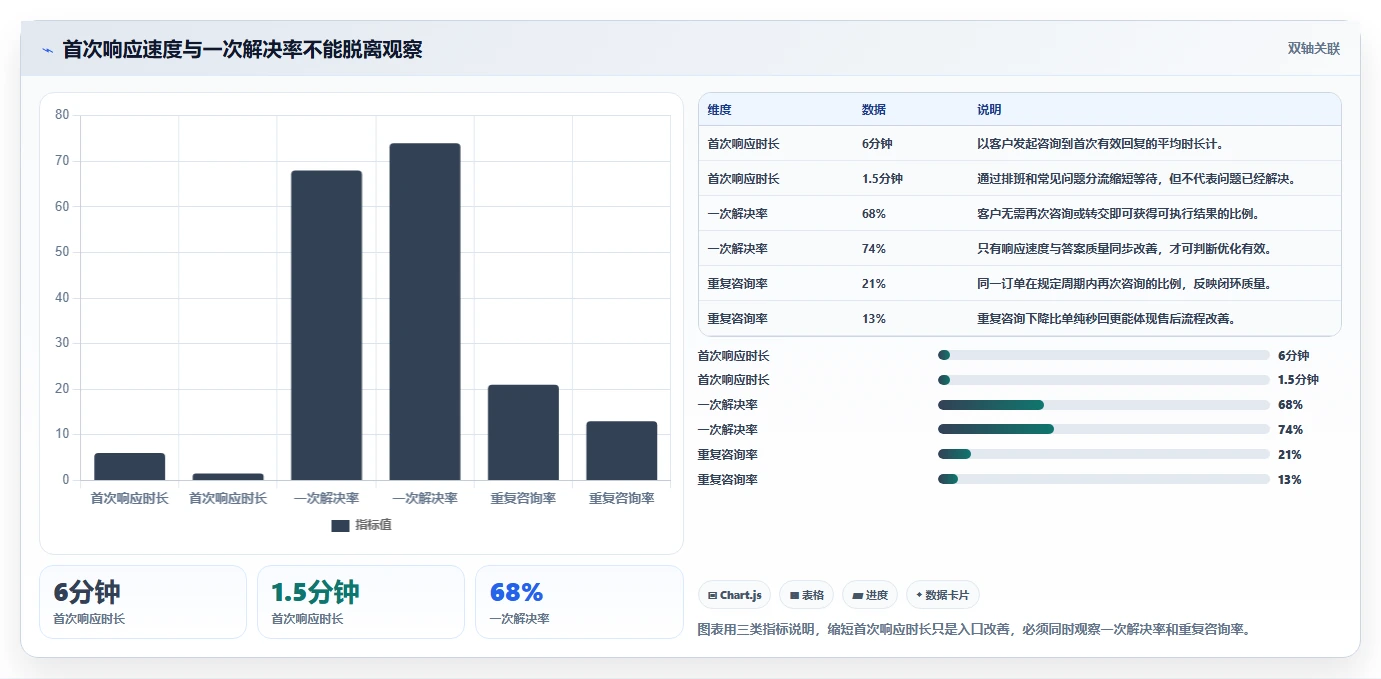Click the 数据卡片 tag chip

click(942, 595)
